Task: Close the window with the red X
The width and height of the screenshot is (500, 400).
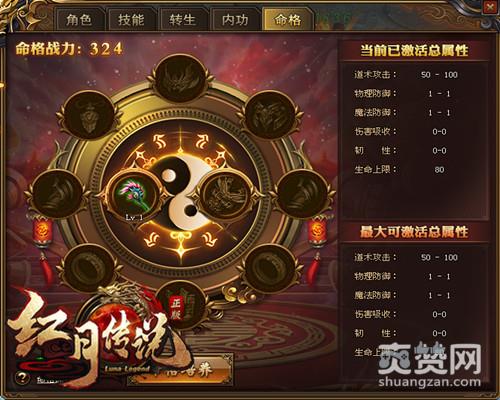Action: [490, 7]
